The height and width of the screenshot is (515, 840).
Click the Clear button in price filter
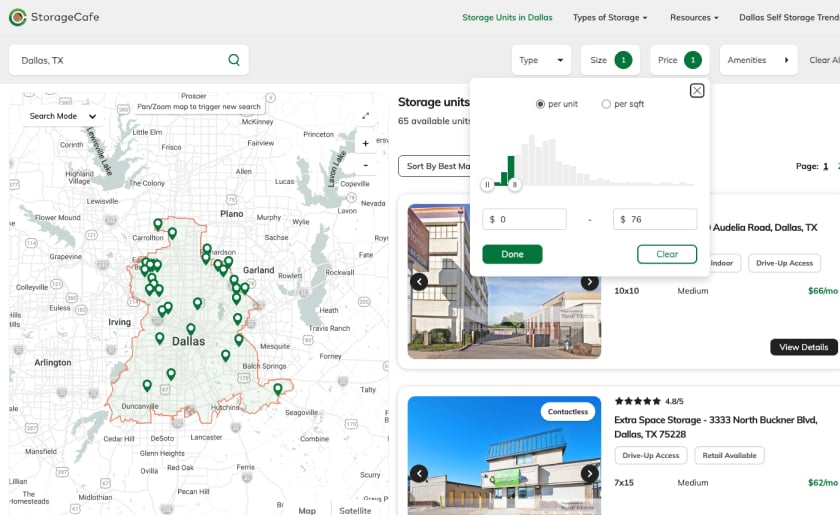coord(667,254)
